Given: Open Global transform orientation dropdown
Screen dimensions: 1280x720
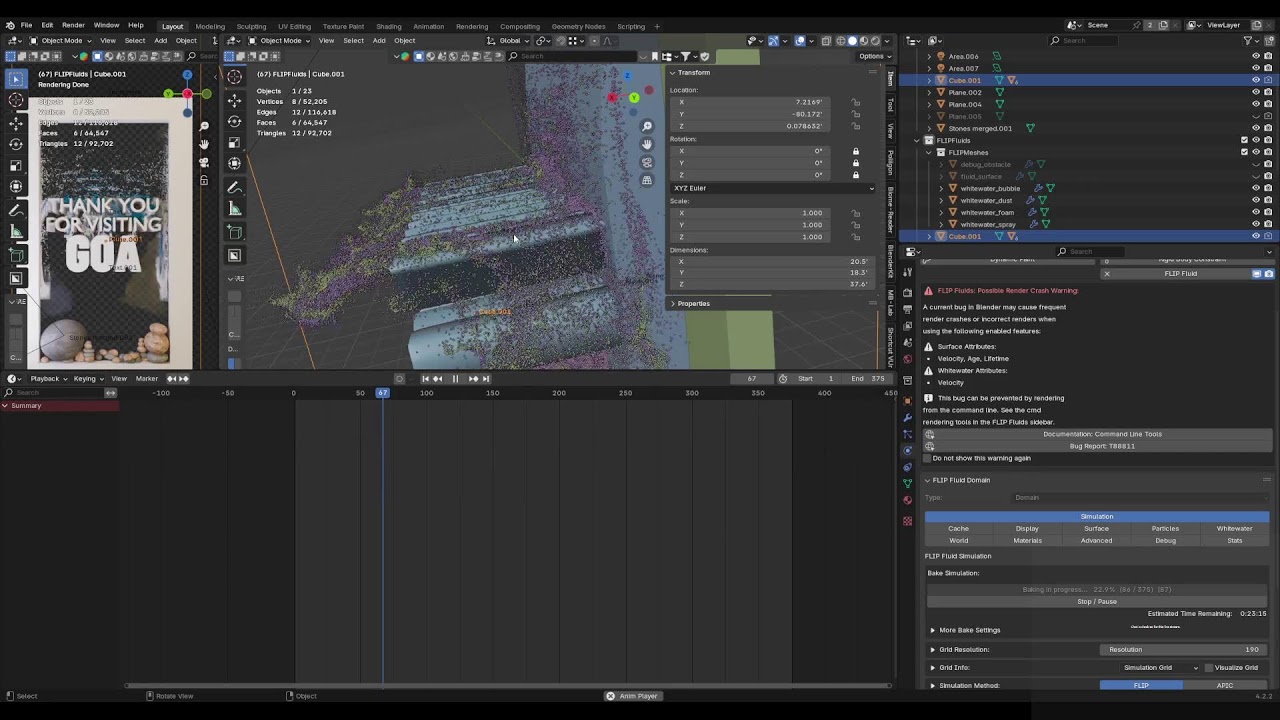Looking at the screenshot, I should coord(507,41).
